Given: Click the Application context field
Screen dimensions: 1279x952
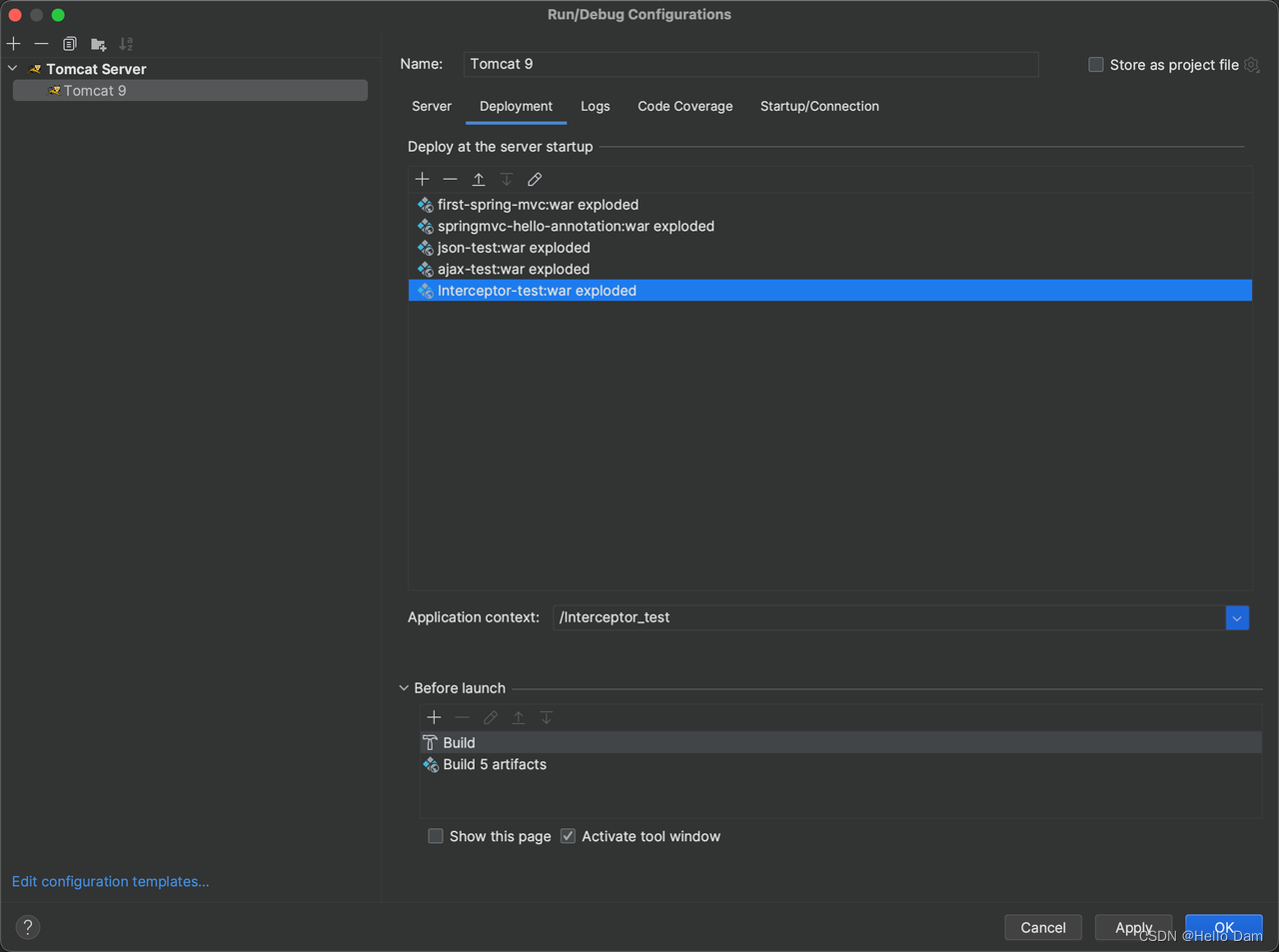Looking at the screenshot, I should click(x=889, y=617).
